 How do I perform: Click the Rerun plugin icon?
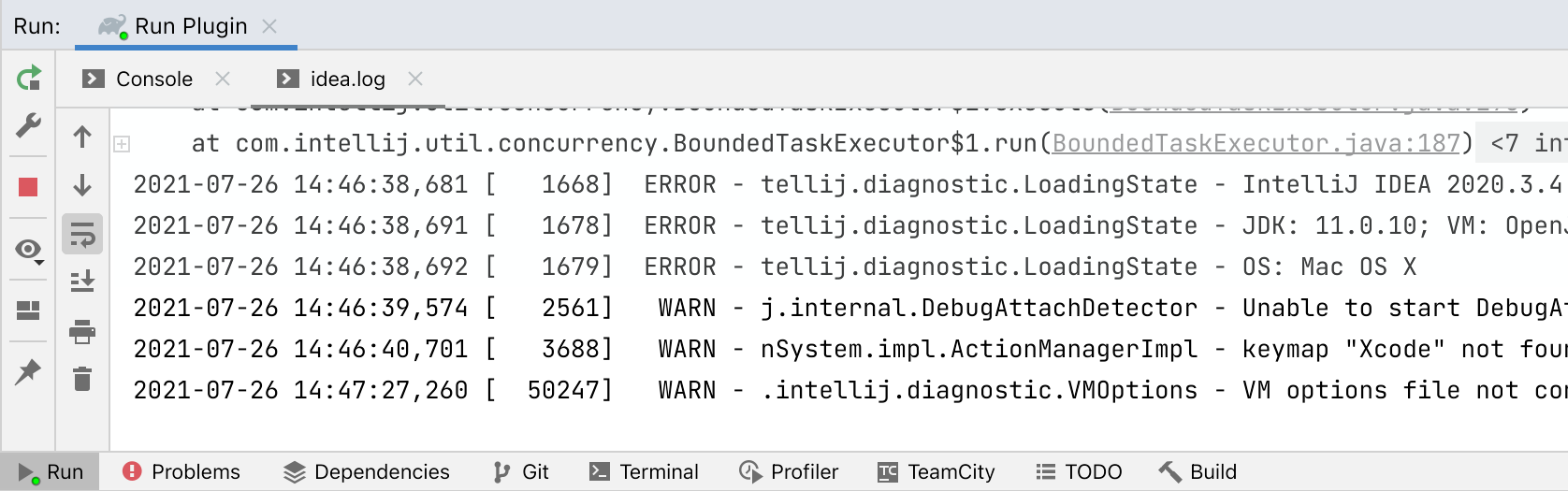(29, 78)
